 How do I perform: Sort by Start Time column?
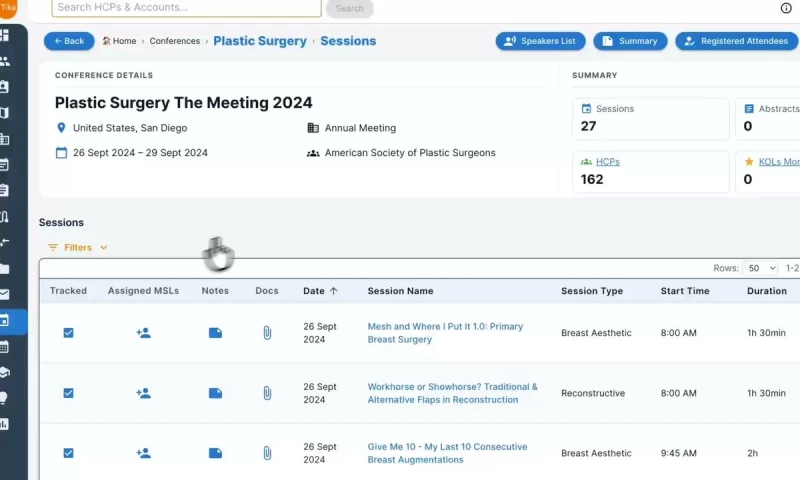click(x=685, y=291)
